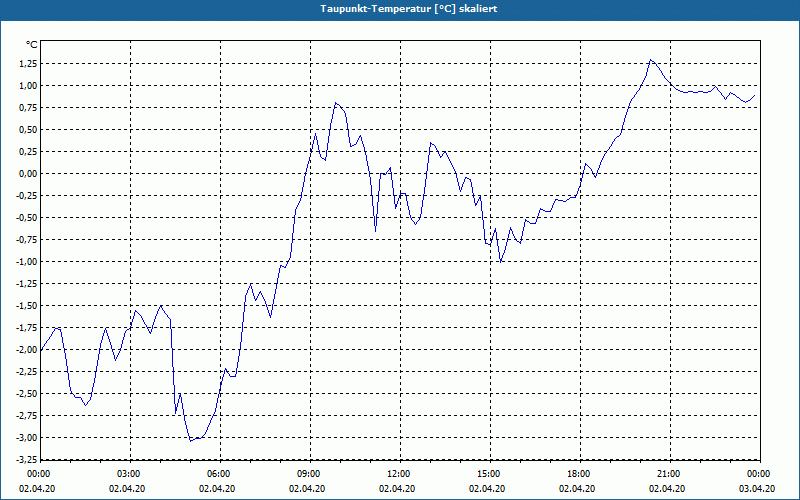Click the 15:00 time axis label
The width and height of the screenshot is (800, 500).
pos(490,474)
